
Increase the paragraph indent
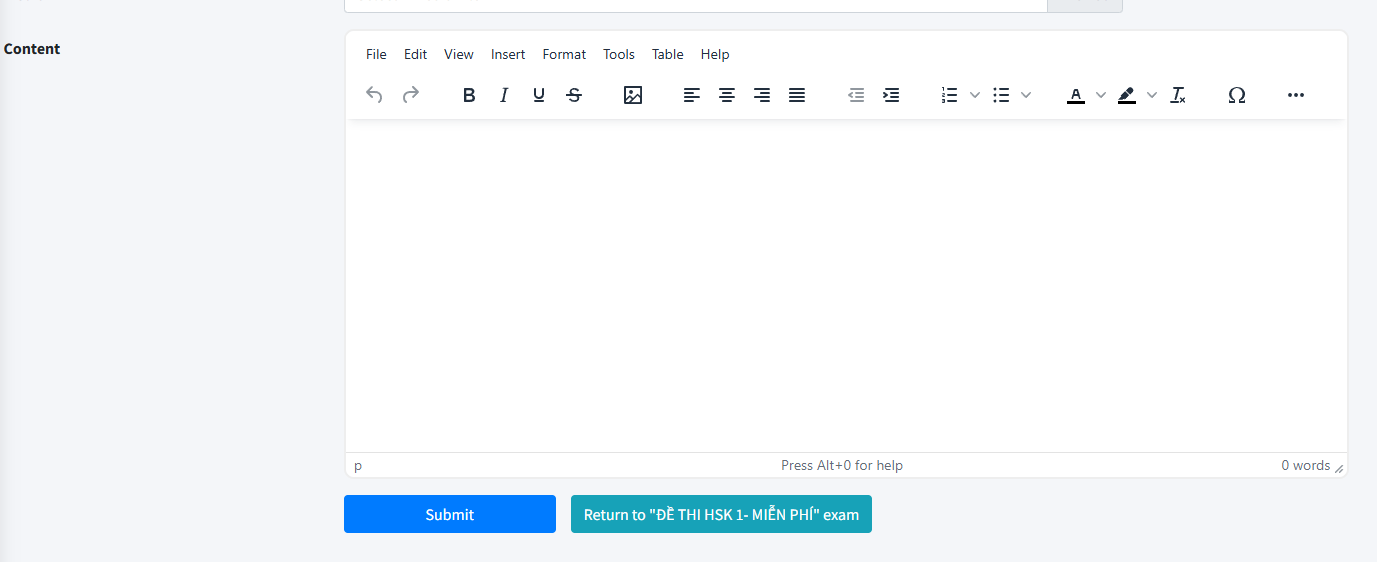891,95
